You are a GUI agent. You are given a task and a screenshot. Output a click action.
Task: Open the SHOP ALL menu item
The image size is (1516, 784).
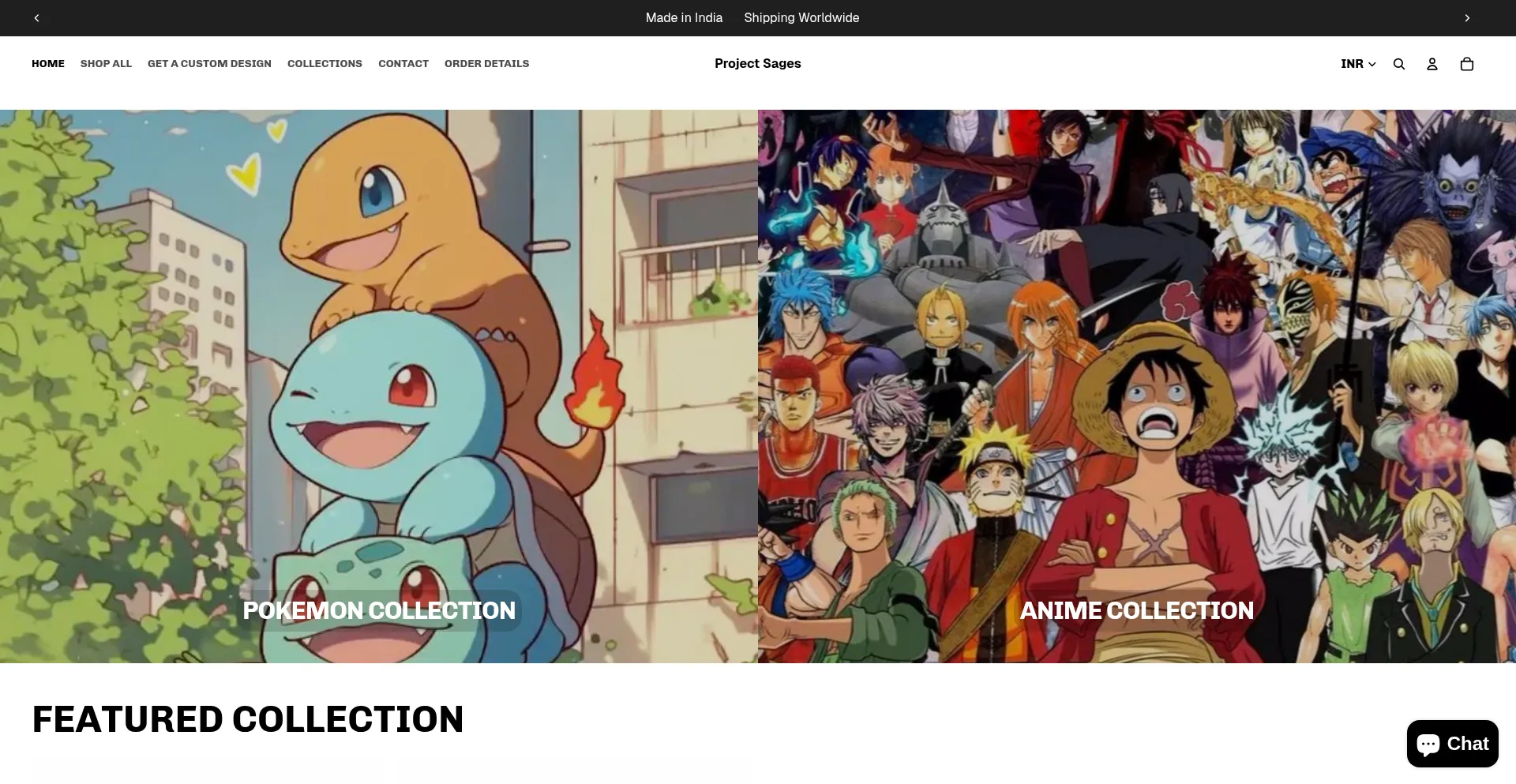(x=106, y=64)
